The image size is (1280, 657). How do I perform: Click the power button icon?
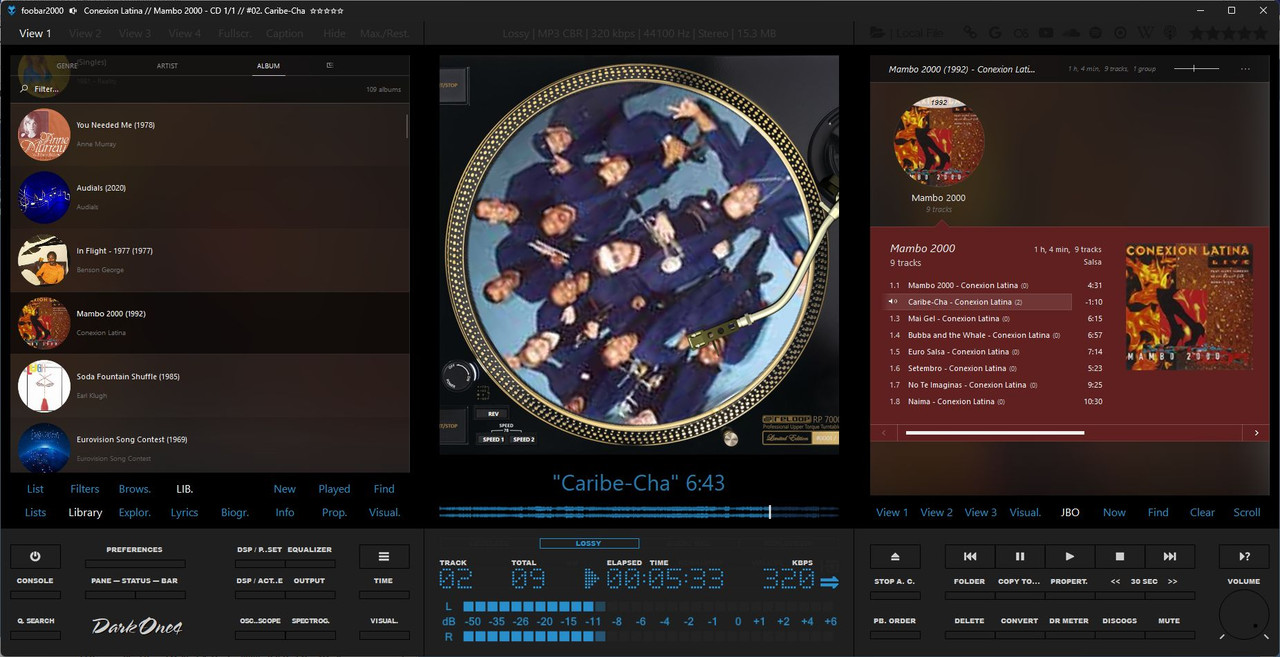(x=35, y=557)
